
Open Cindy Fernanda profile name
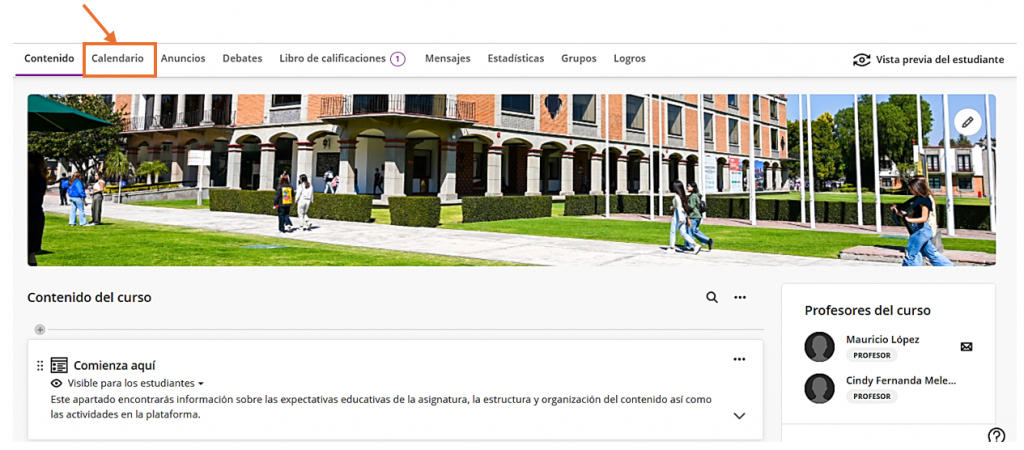(901, 381)
